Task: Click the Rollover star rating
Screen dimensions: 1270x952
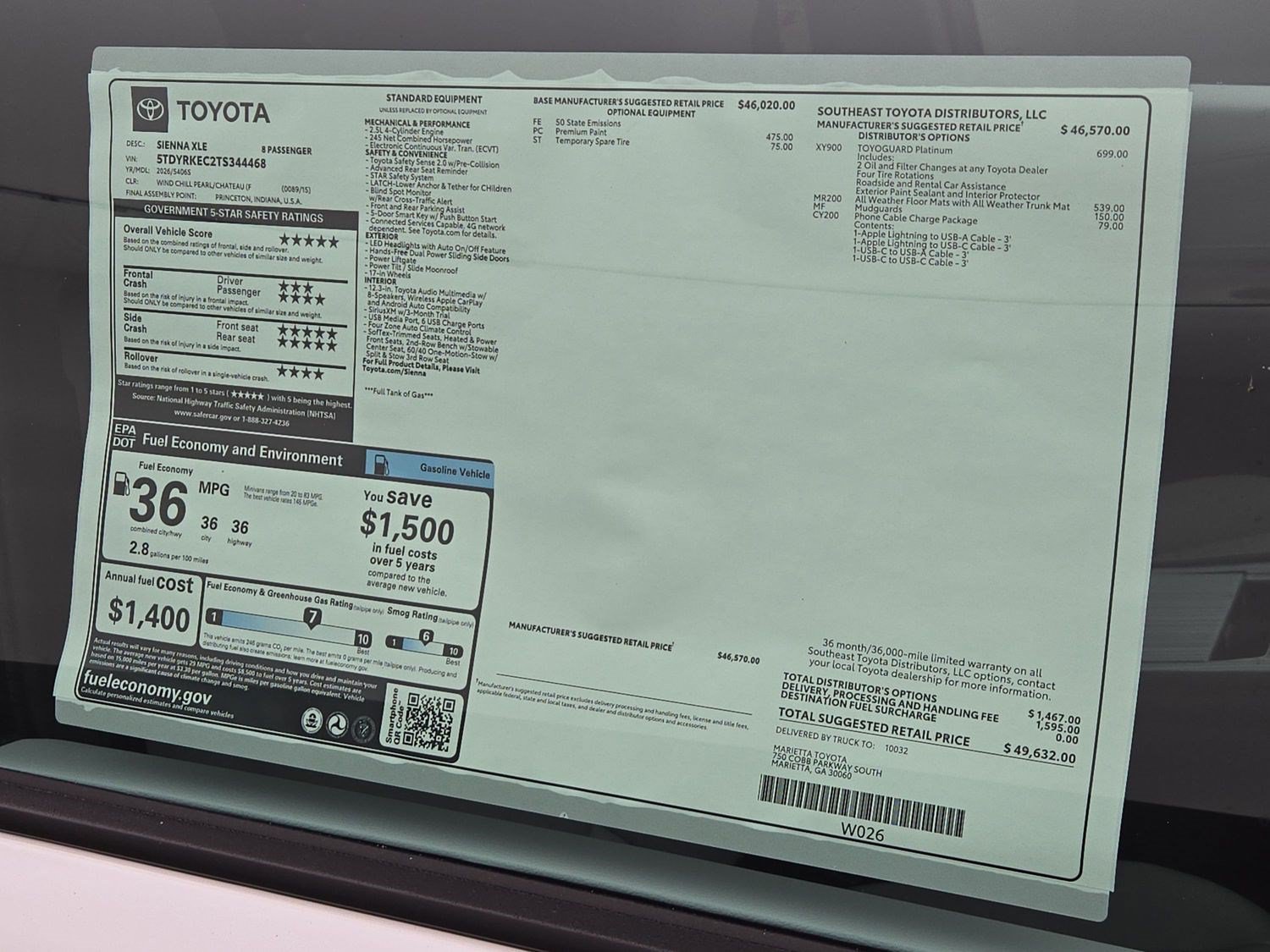Action: click(301, 372)
